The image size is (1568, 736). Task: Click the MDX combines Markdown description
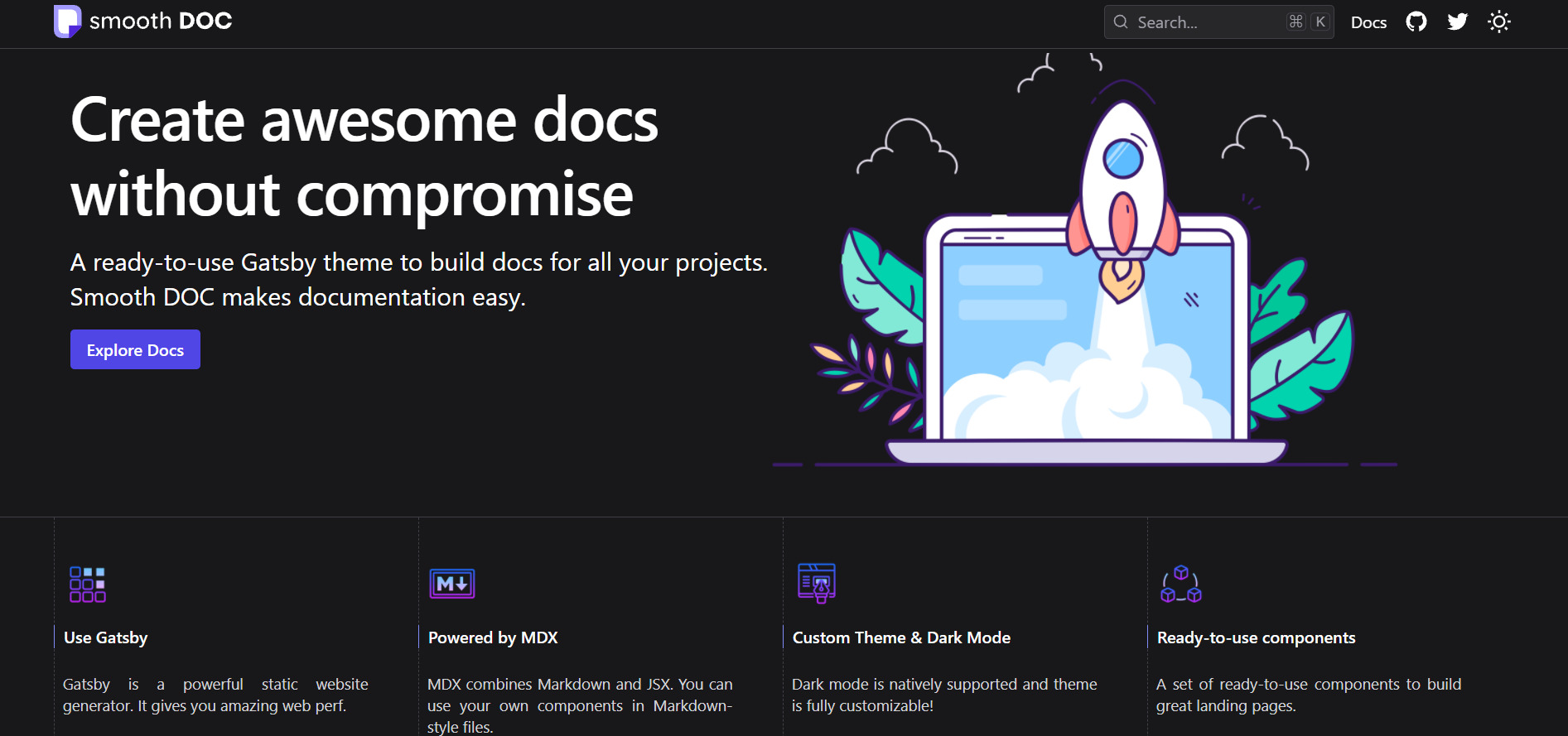coord(580,705)
